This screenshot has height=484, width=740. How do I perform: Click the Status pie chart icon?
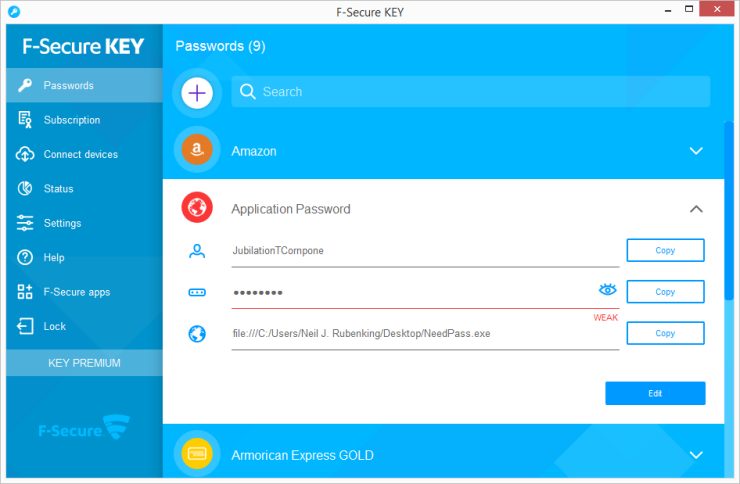25,189
